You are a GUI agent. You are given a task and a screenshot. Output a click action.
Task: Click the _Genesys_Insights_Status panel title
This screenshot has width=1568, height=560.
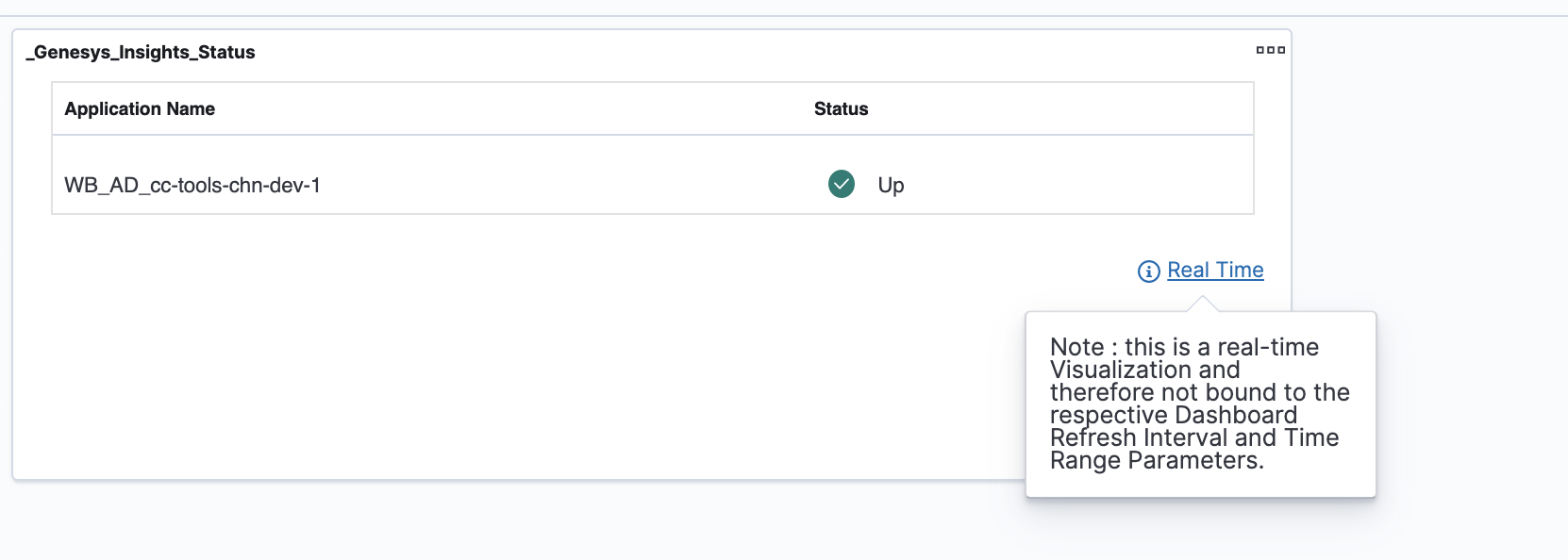tap(141, 53)
